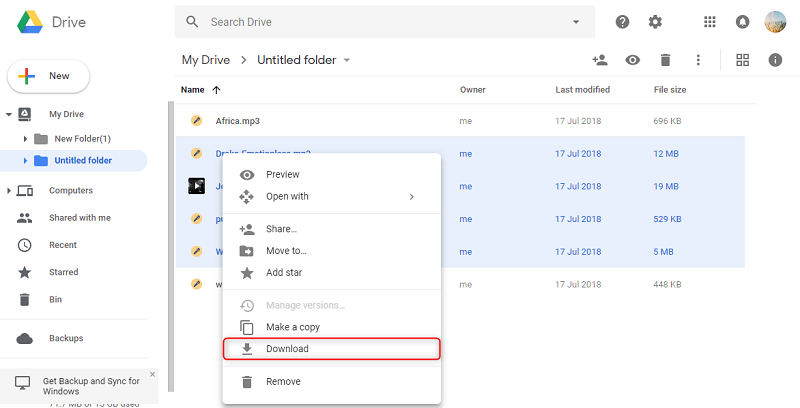Click the 696 KB file size cell
This screenshot has width=800, height=408.
click(667, 121)
